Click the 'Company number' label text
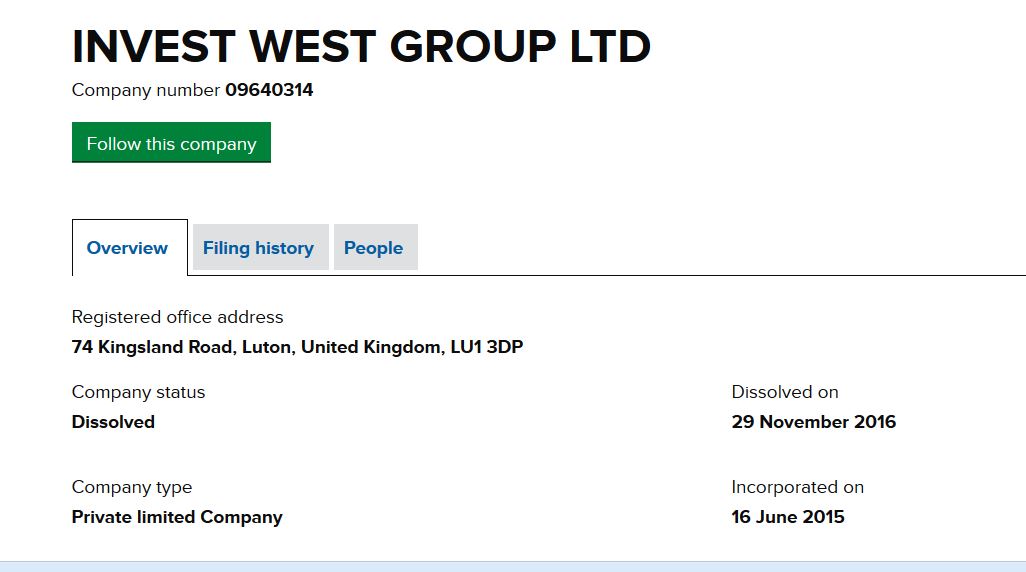 145,90
